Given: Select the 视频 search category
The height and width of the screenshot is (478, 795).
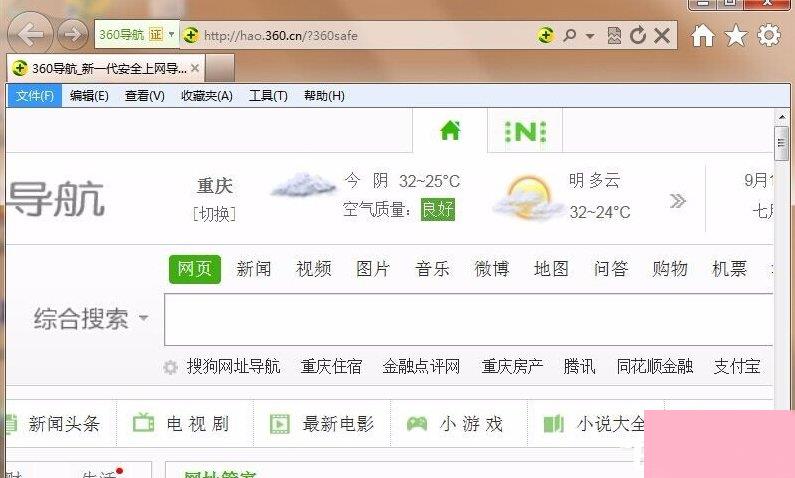Looking at the screenshot, I should pyautogui.click(x=313, y=269).
